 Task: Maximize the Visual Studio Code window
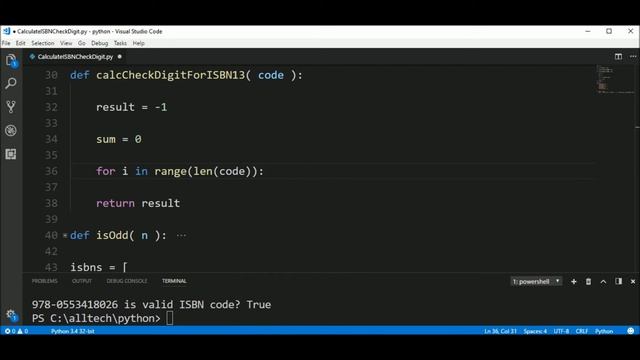click(x=609, y=31)
